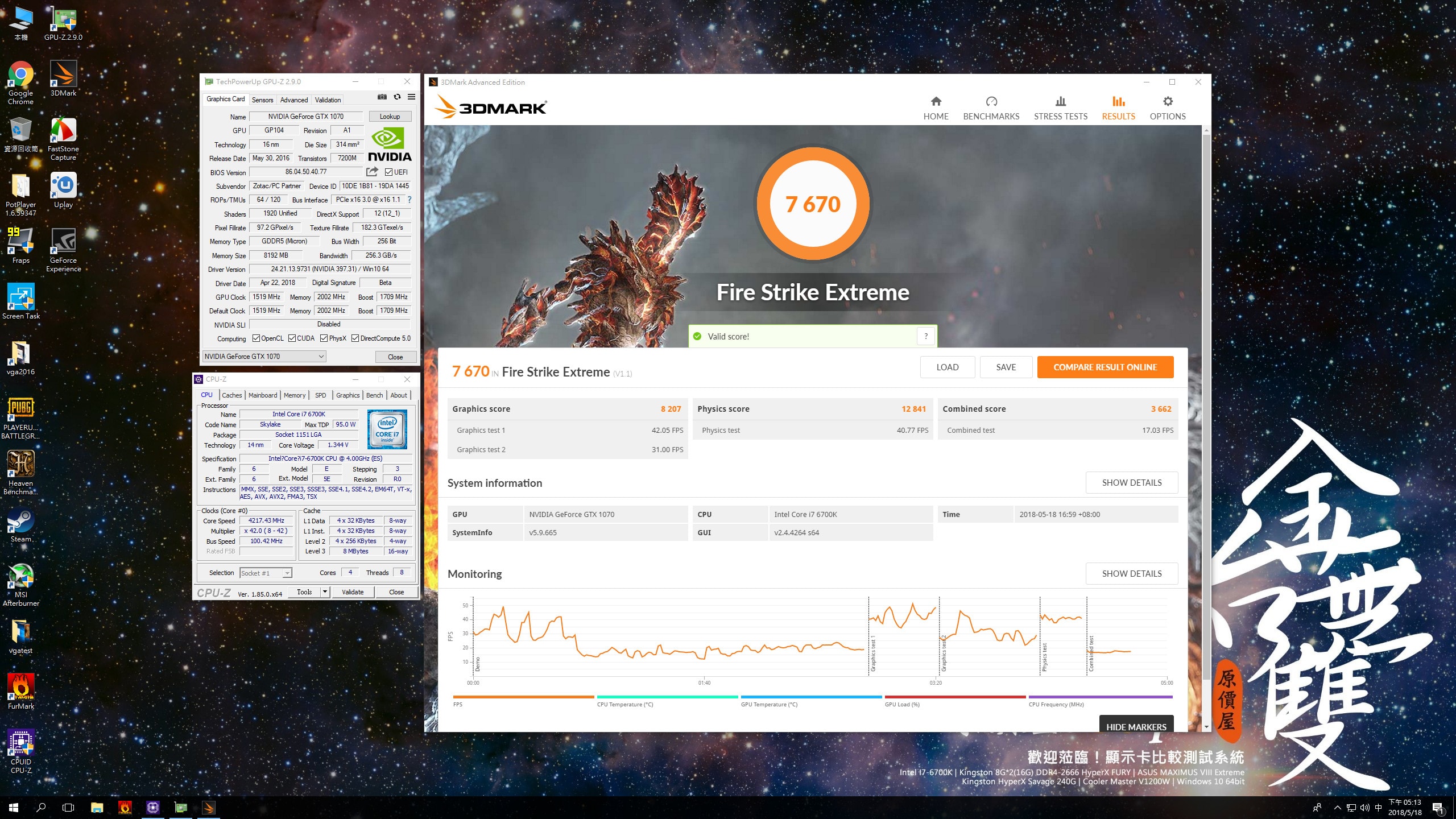Open the Stress Tests icon in 3DMark

(x=1060, y=102)
